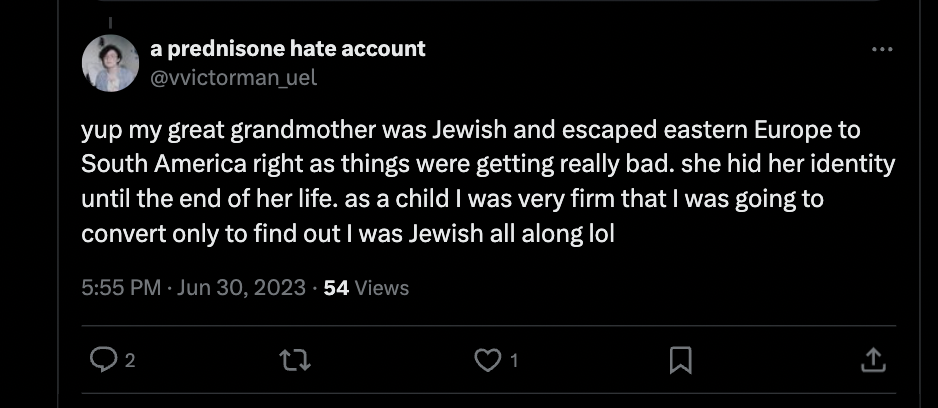
Task: Click tweet line starting 'yup my great grandmother'
Action: [470, 130]
